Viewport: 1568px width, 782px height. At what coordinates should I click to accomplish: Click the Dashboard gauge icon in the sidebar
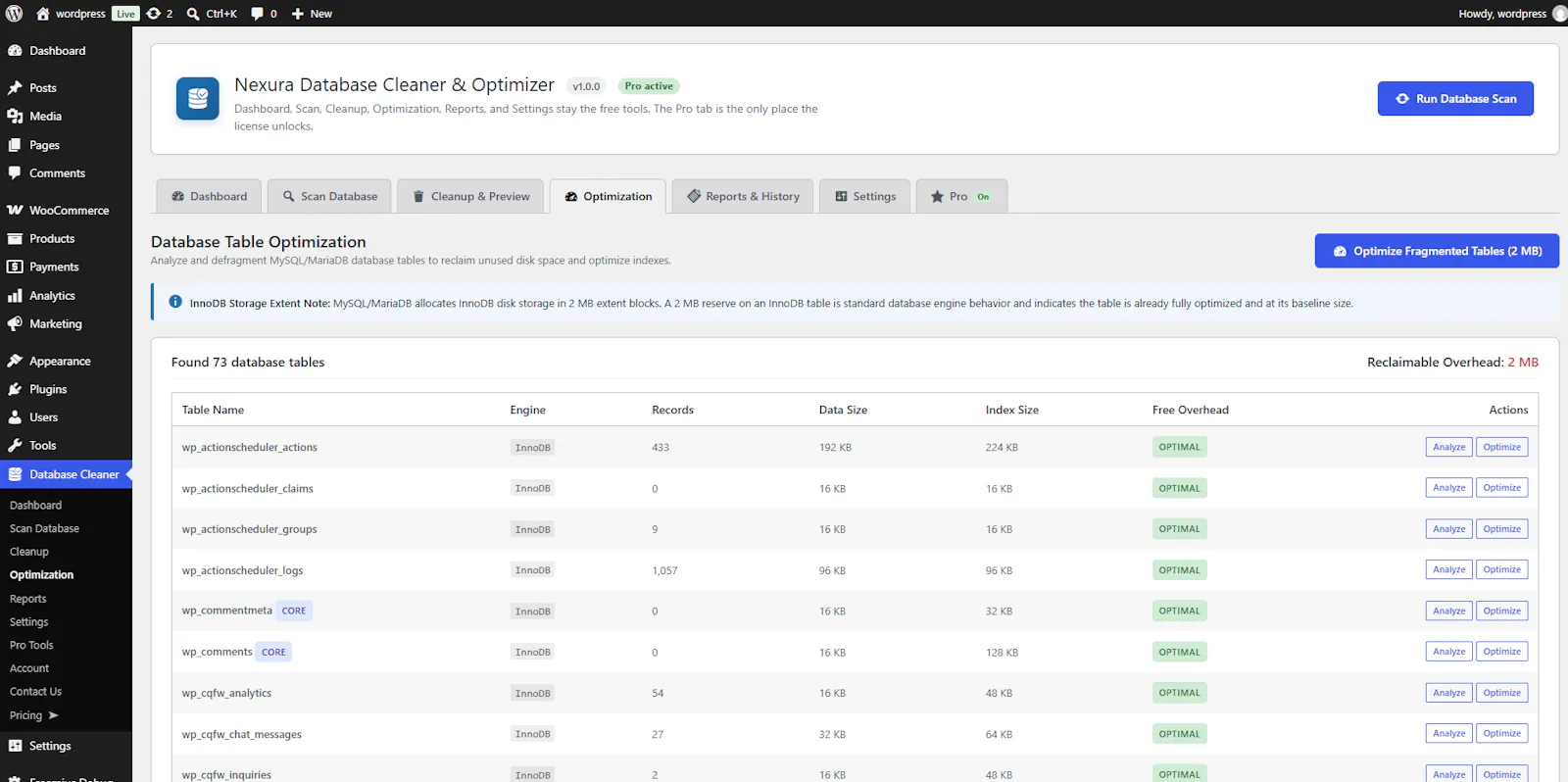click(x=15, y=51)
